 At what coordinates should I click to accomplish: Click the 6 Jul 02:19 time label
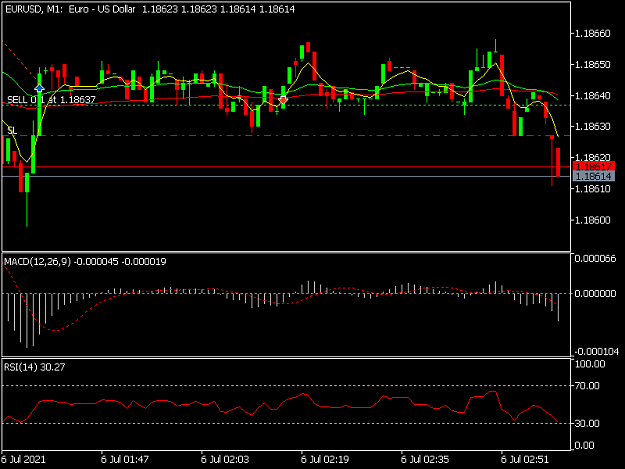pos(325,459)
